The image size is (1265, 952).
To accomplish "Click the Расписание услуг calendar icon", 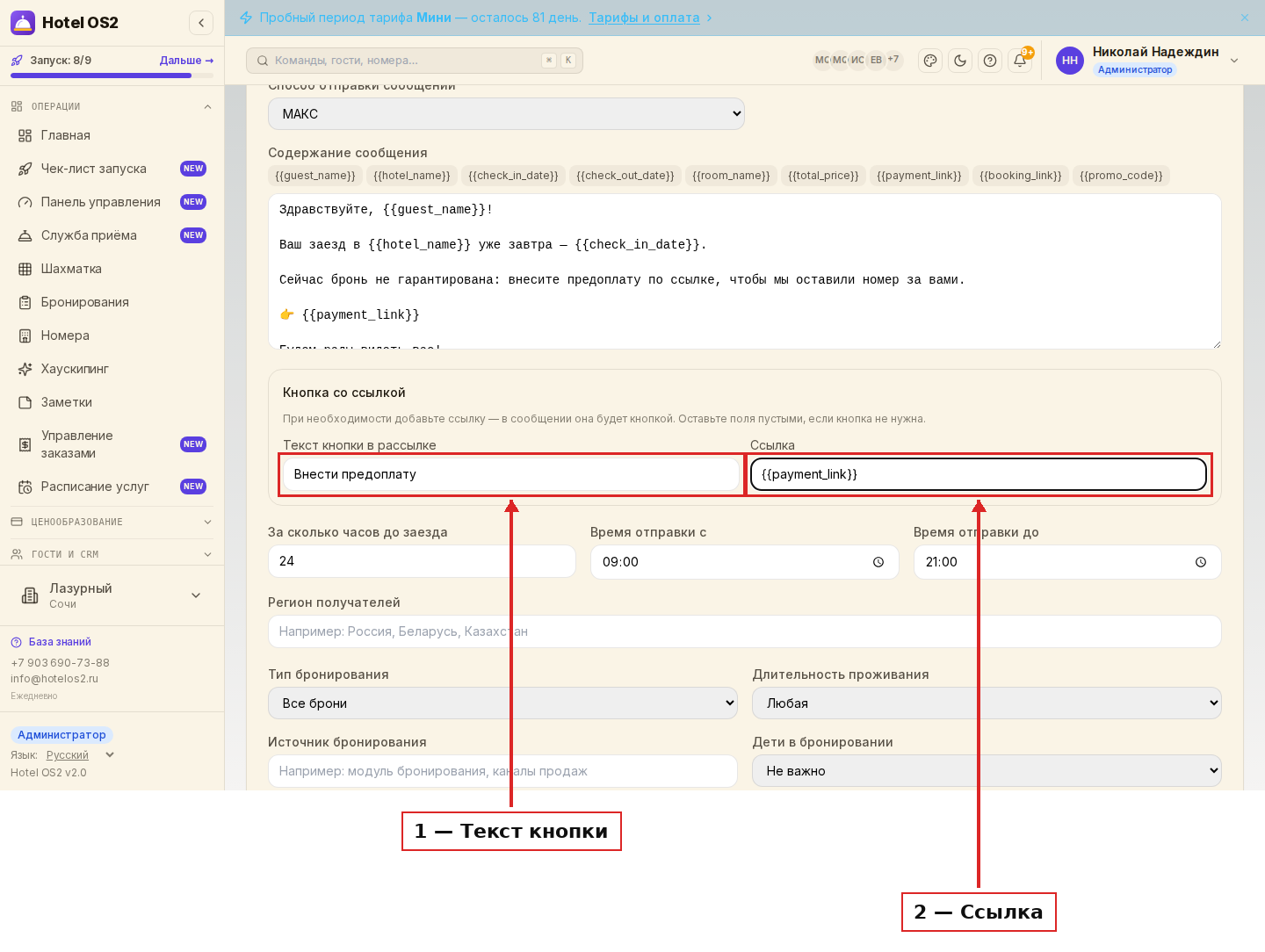I will pyautogui.click(x=25, y=487).
